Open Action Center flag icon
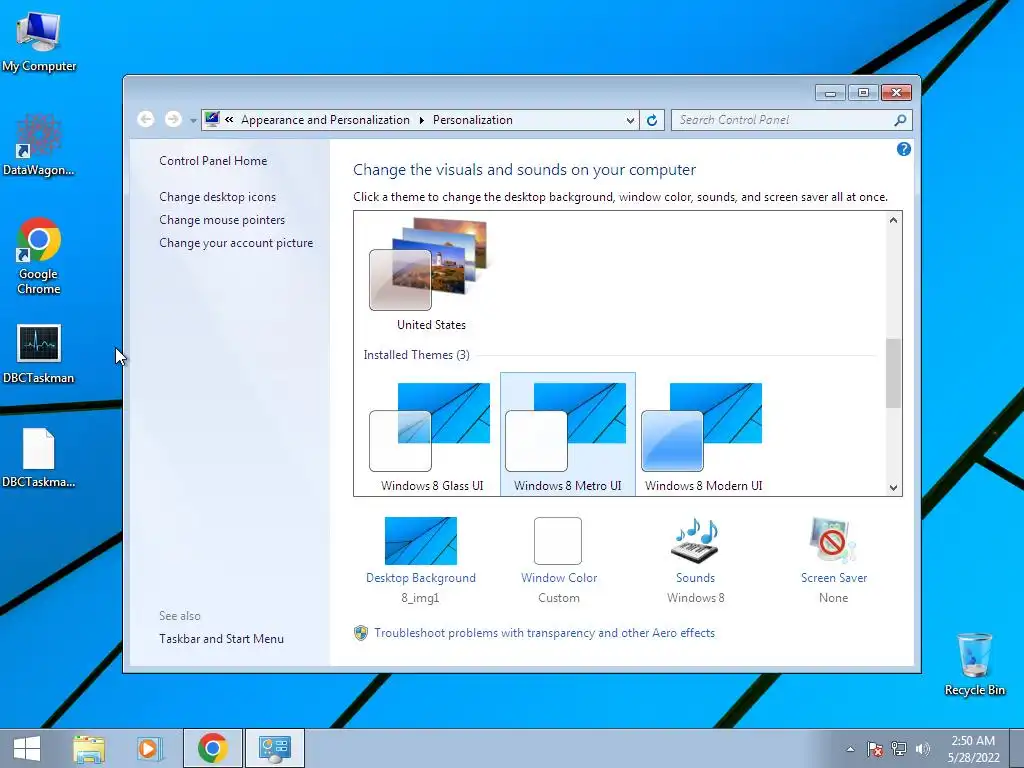 (875, 749)
